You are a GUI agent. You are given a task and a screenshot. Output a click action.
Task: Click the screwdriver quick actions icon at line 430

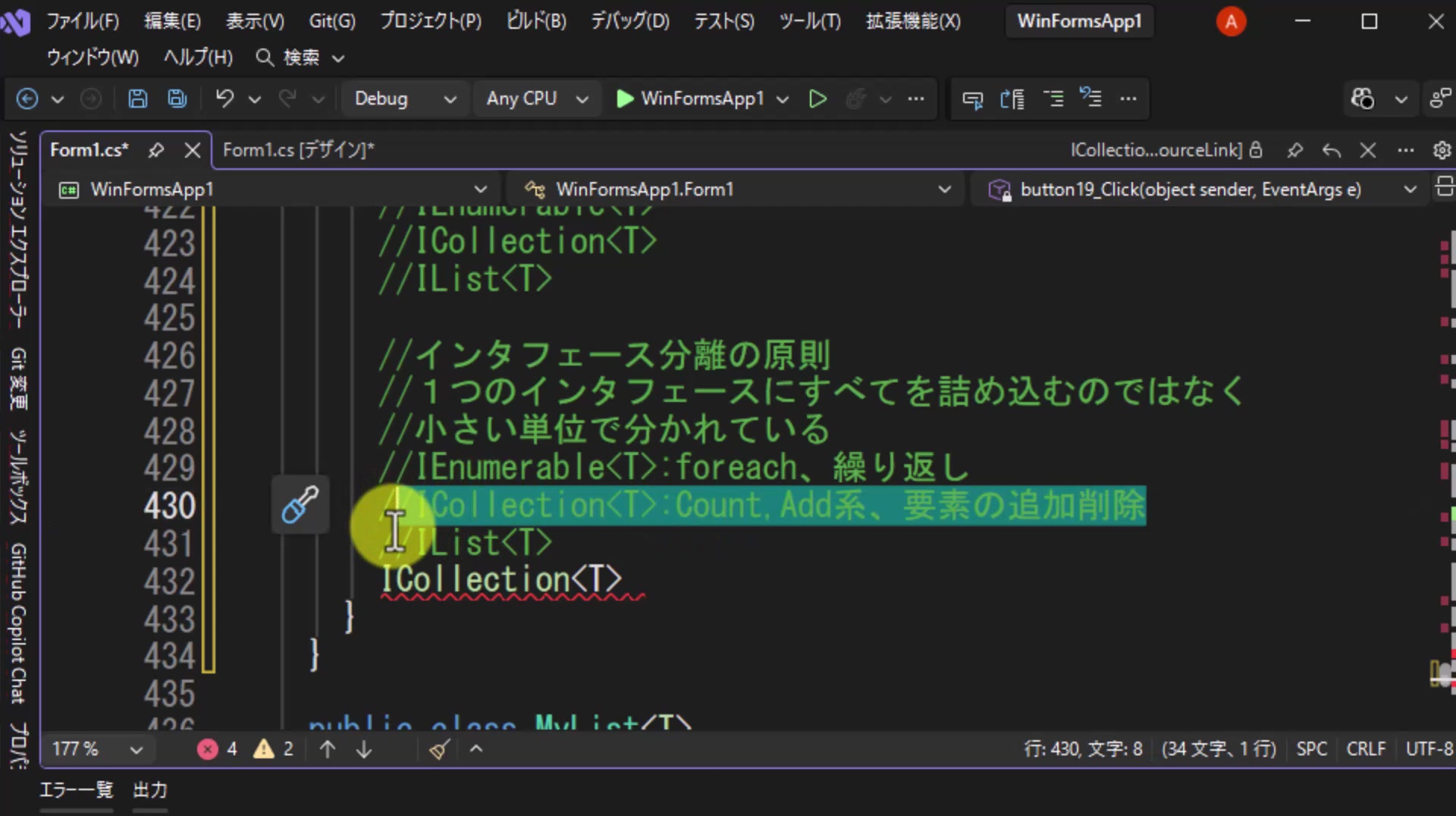300,505
